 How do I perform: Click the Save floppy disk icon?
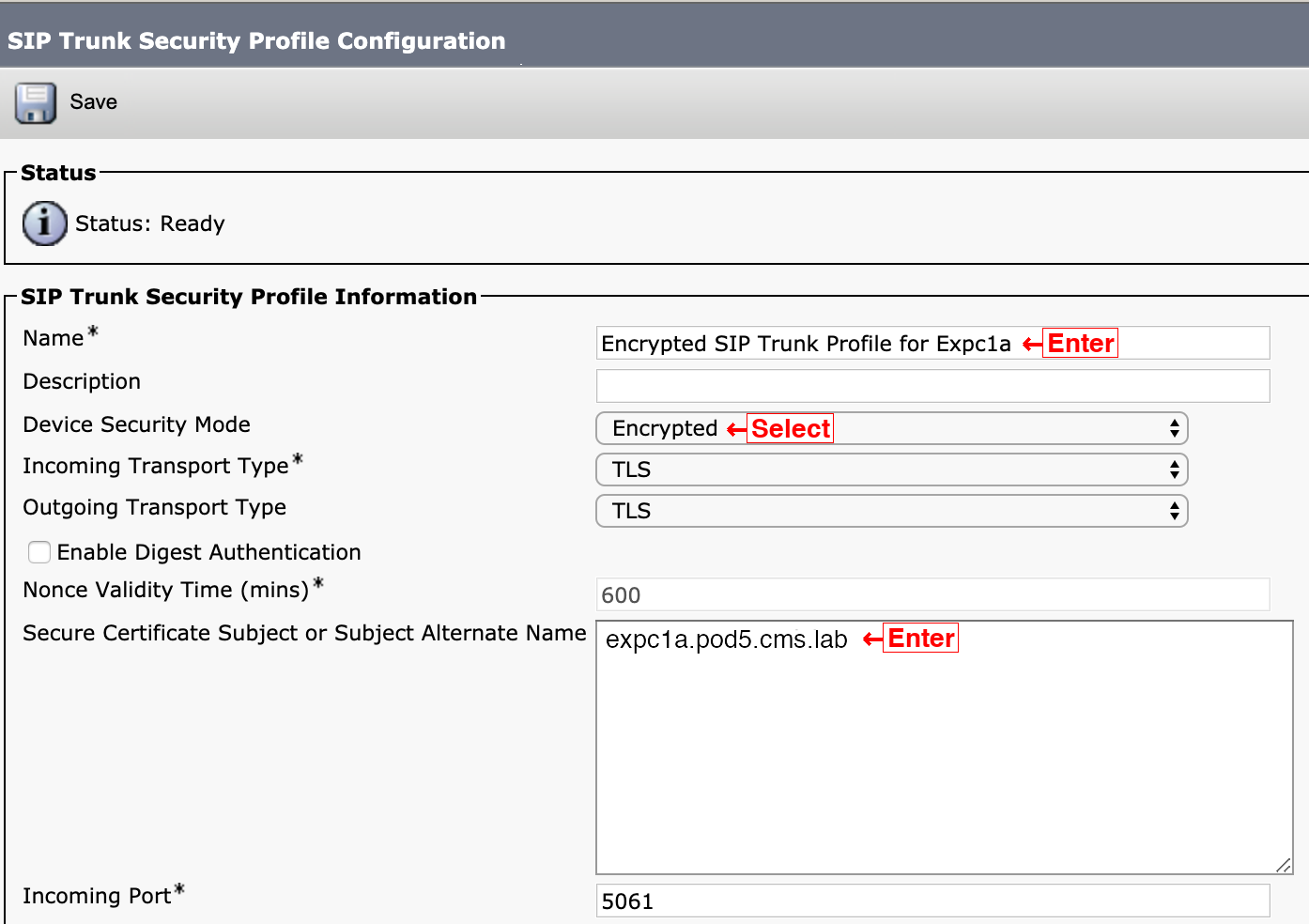[x=36, y=102]
